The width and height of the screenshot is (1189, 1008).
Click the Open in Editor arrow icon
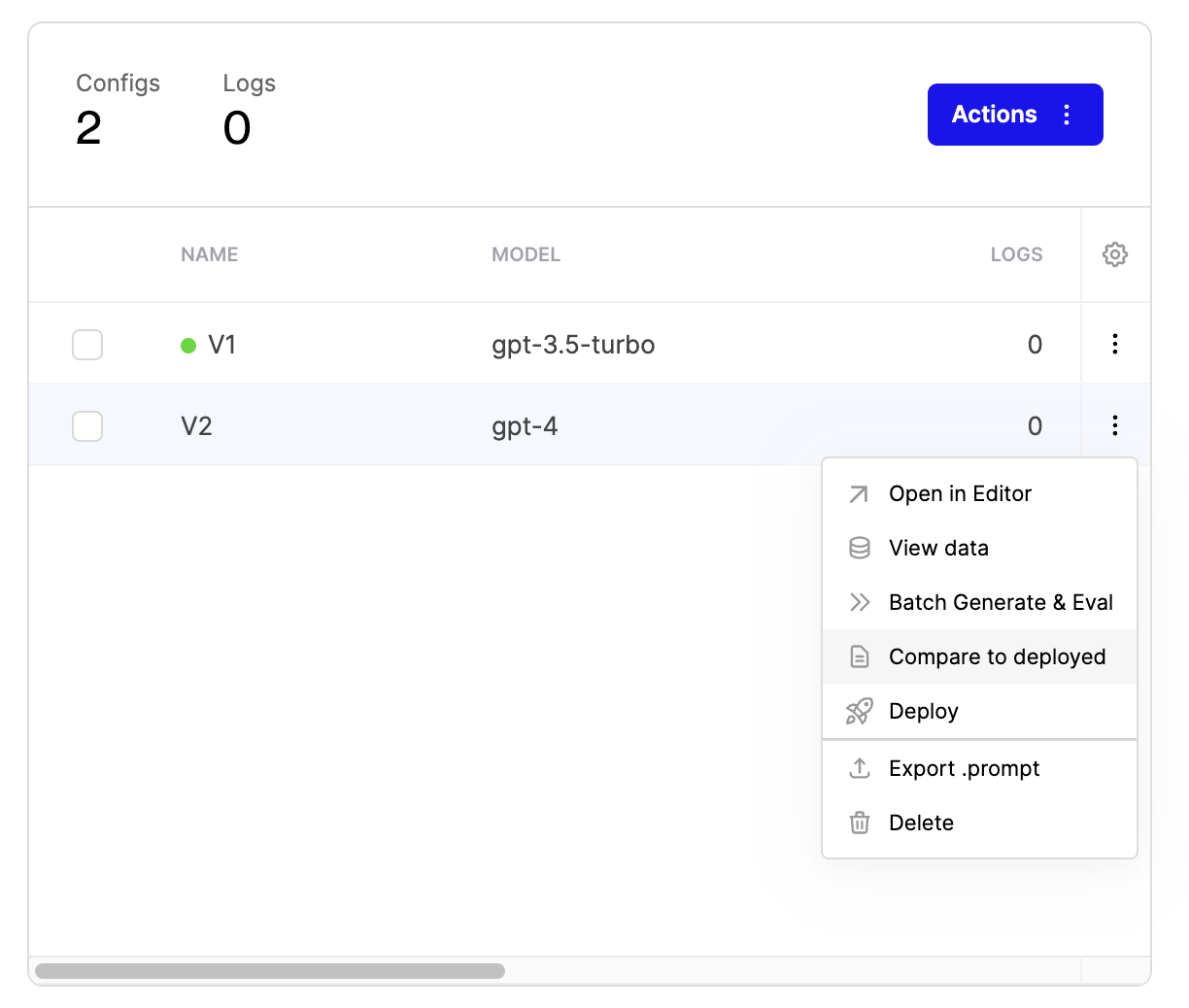[859, 494]
